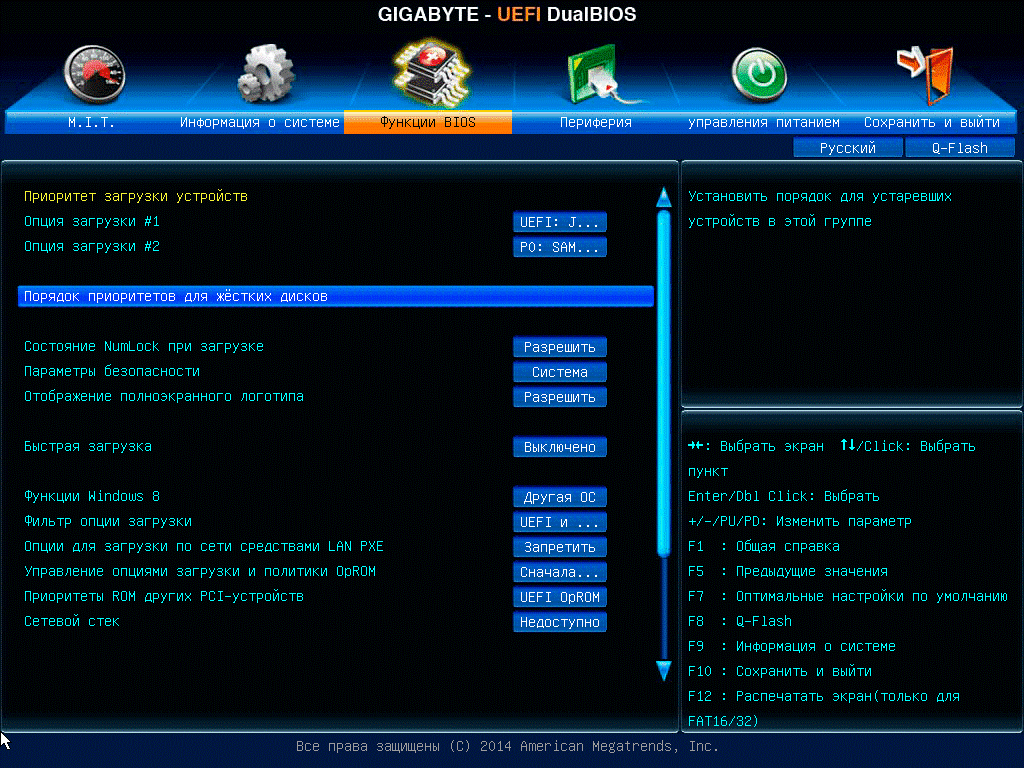Launch the Q-Flash button
The width and height of the screenshot is (1024, 768).
(x=959, y=148)
